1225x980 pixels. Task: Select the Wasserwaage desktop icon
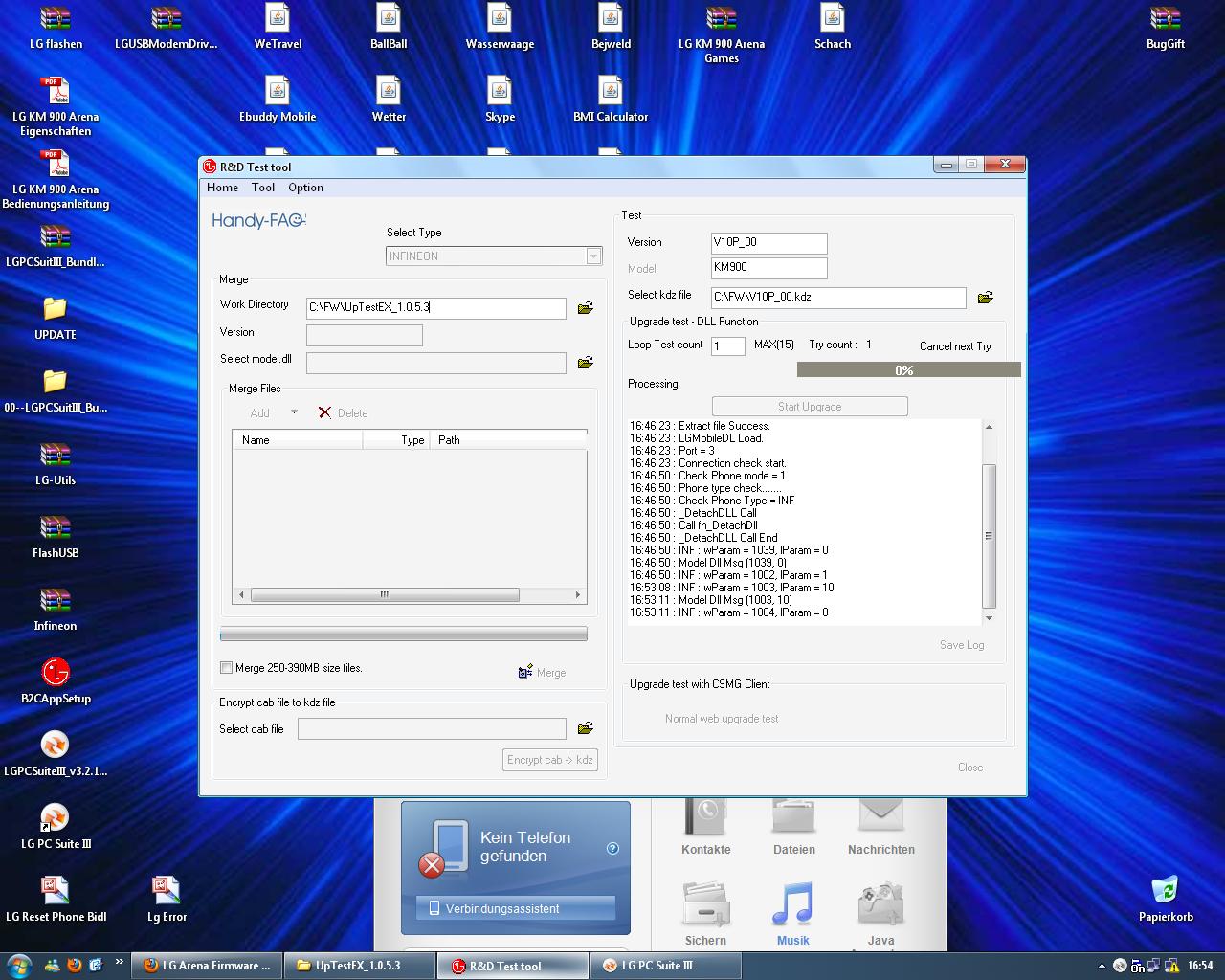tap(500, 27)
